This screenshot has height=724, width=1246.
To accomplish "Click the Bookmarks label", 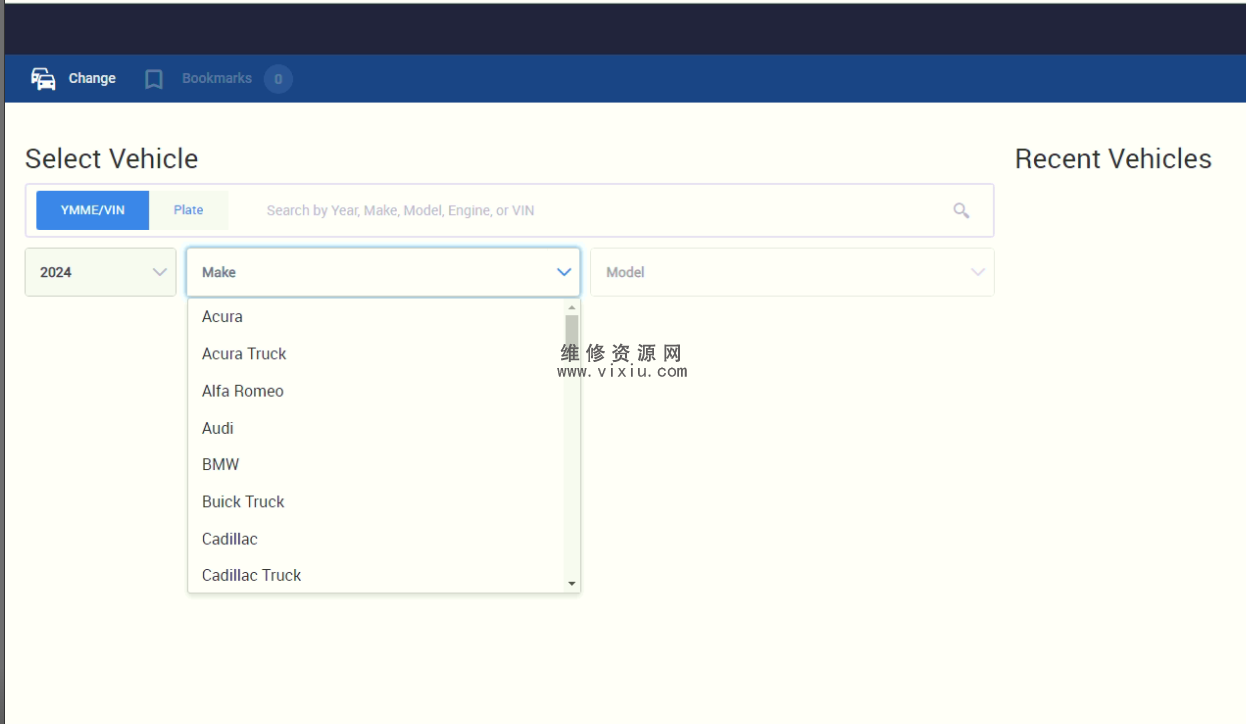I will [217, 78].
